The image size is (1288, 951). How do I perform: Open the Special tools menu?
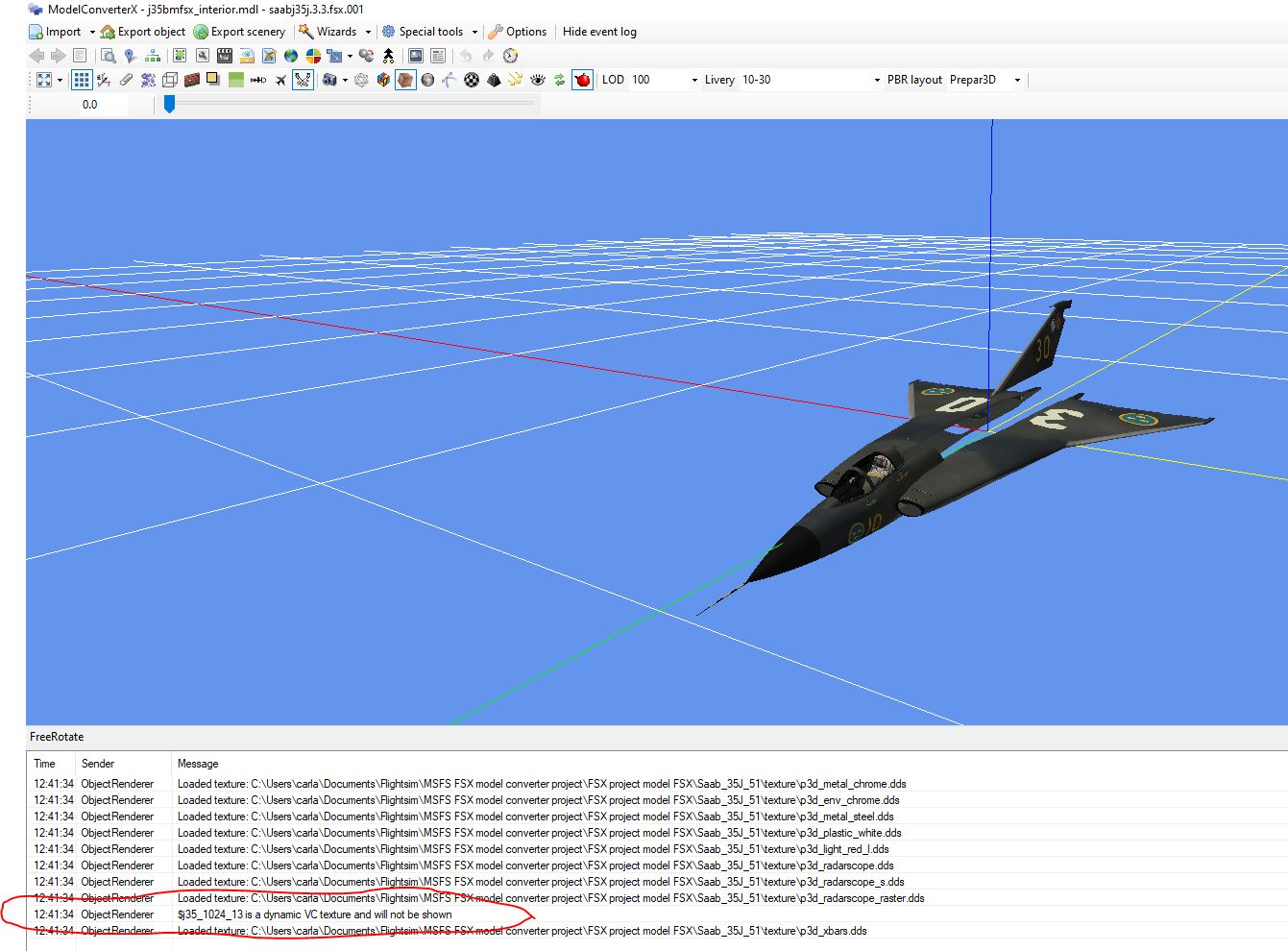coord(429,32)
